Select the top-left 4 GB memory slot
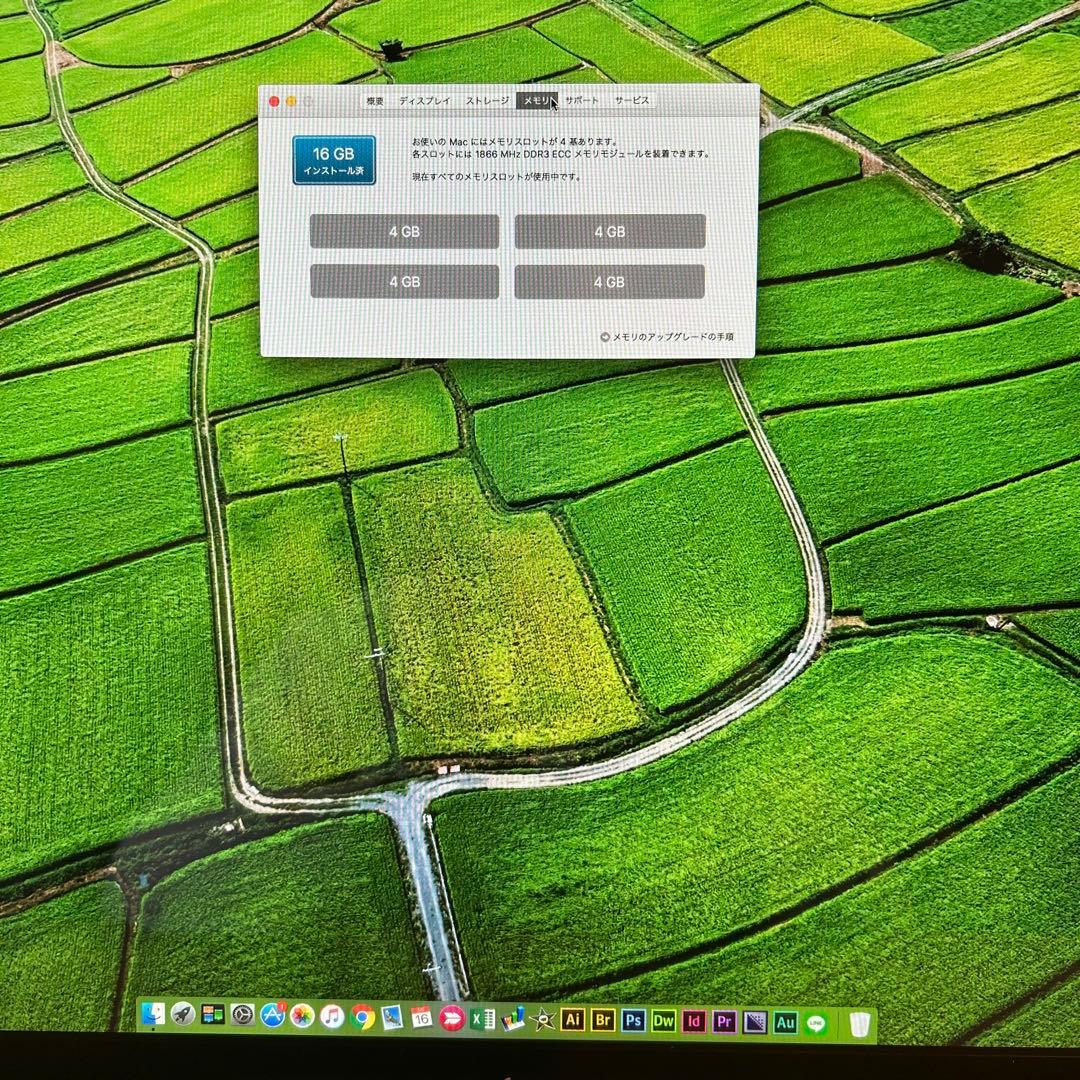Screen dimensions: 1080x1080 click(x=404, y=231)
